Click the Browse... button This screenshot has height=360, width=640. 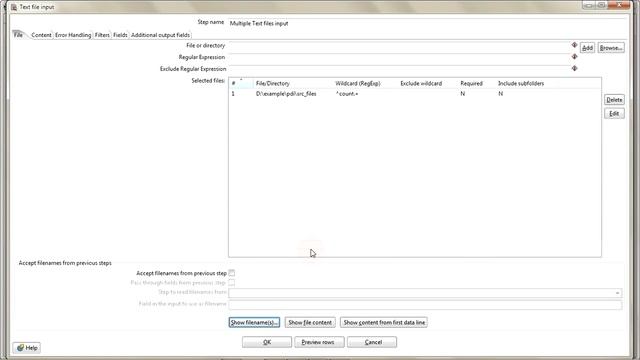[611, 48]
